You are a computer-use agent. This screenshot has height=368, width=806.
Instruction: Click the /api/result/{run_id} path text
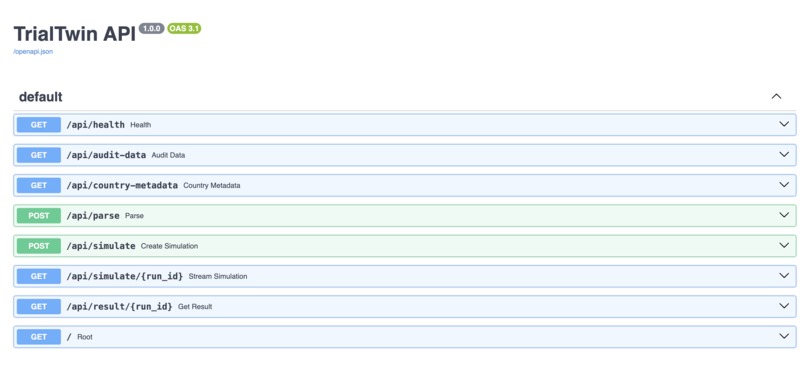119,306
